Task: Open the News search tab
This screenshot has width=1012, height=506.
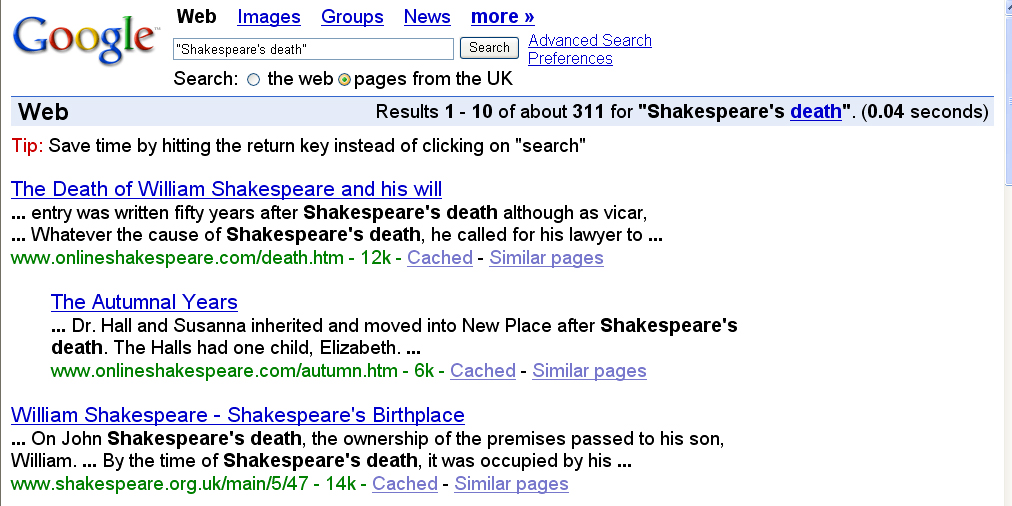Action: pos(427,17)
